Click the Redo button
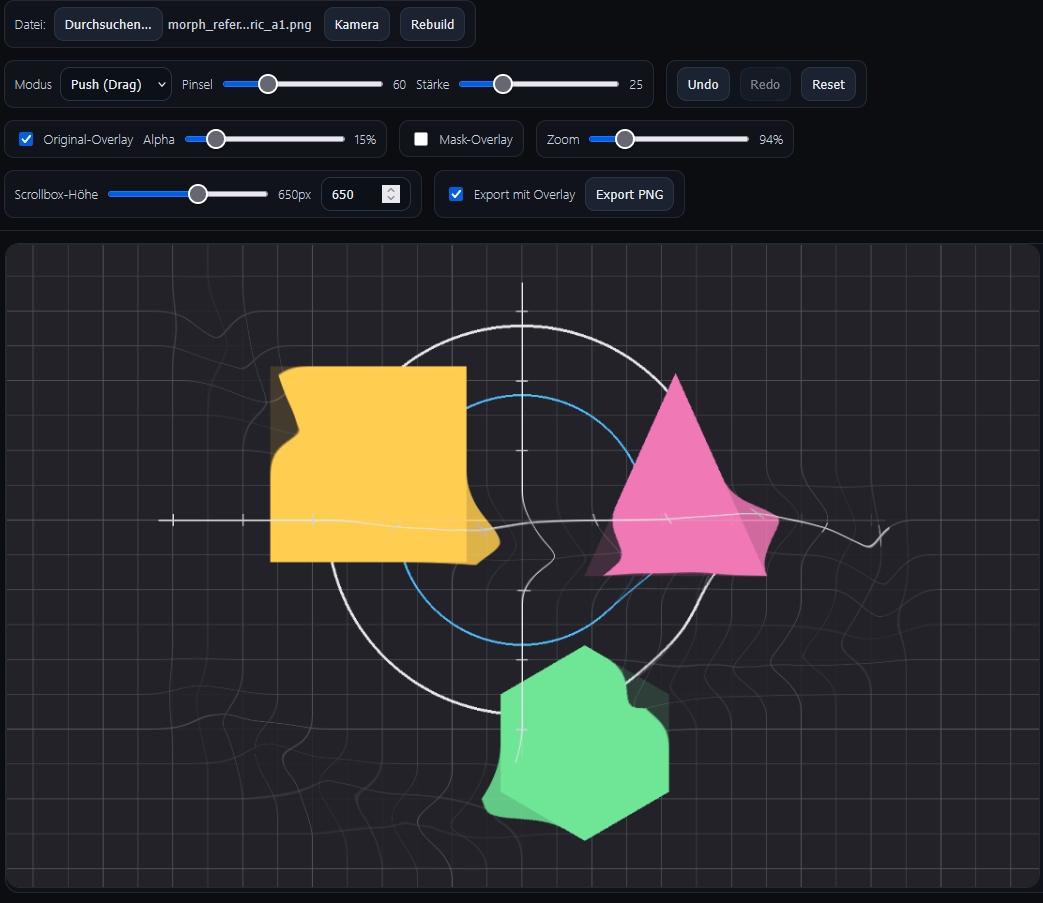Viewport: 1043px width, 903px height. [765, 85]
